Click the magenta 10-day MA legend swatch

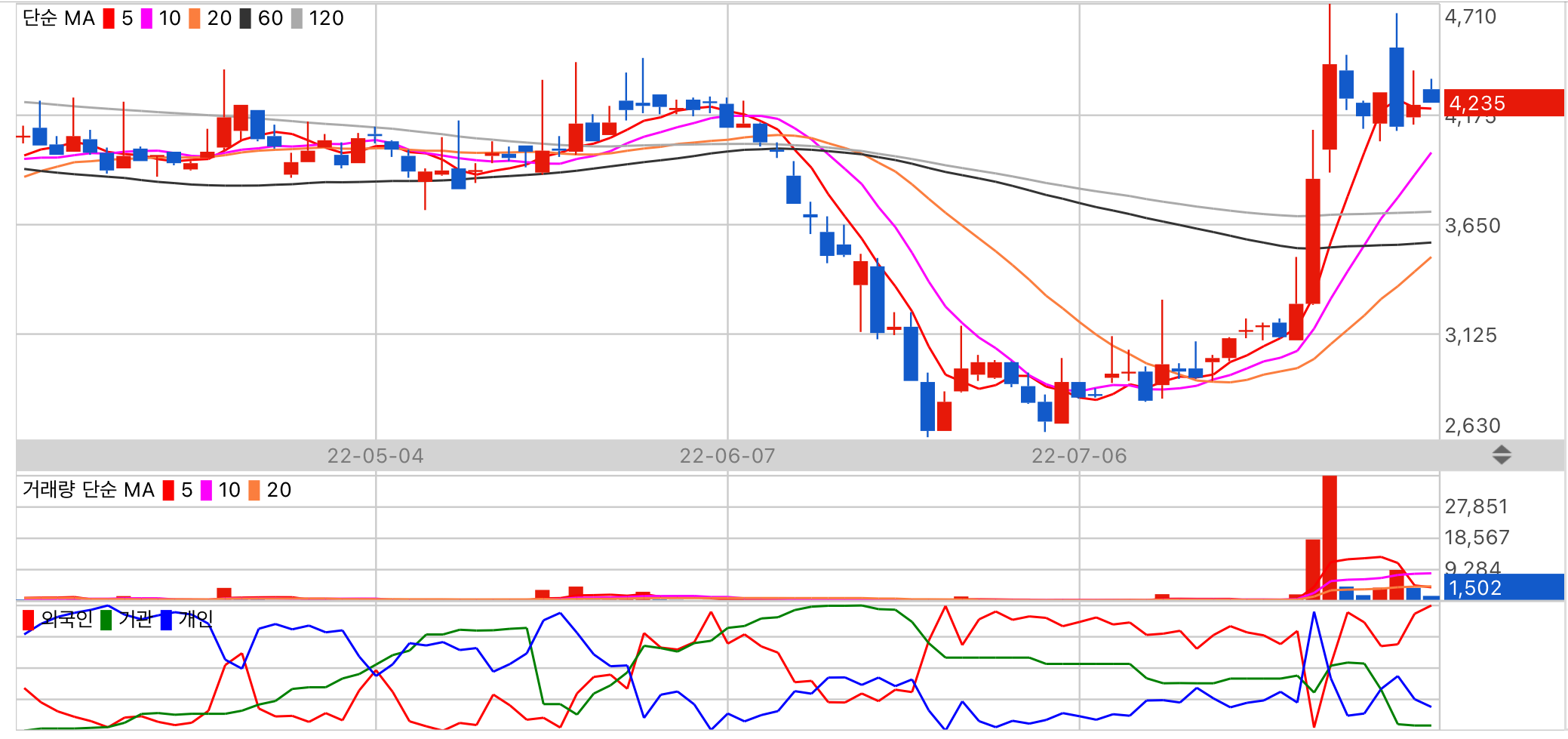146,19
